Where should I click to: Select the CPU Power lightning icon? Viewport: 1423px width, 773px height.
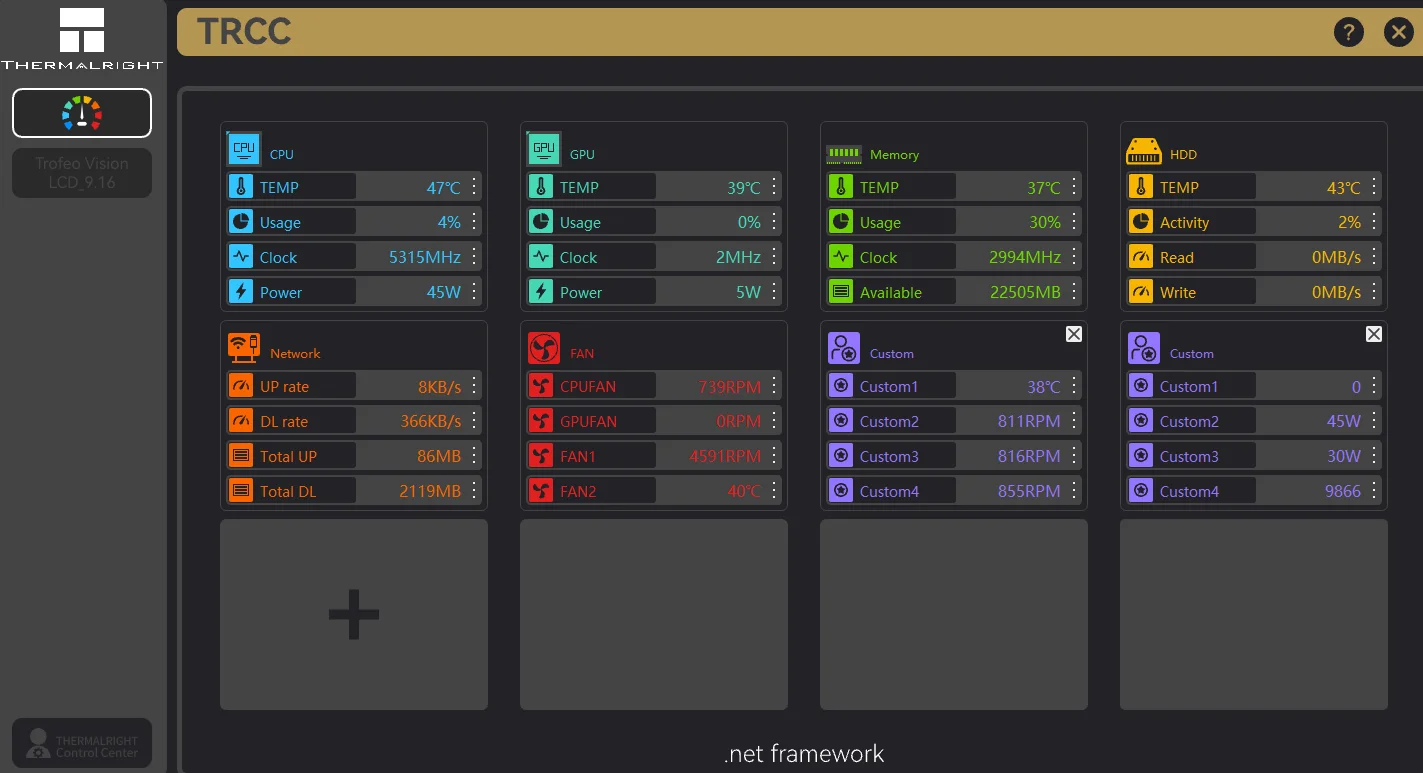coord(241,292)
